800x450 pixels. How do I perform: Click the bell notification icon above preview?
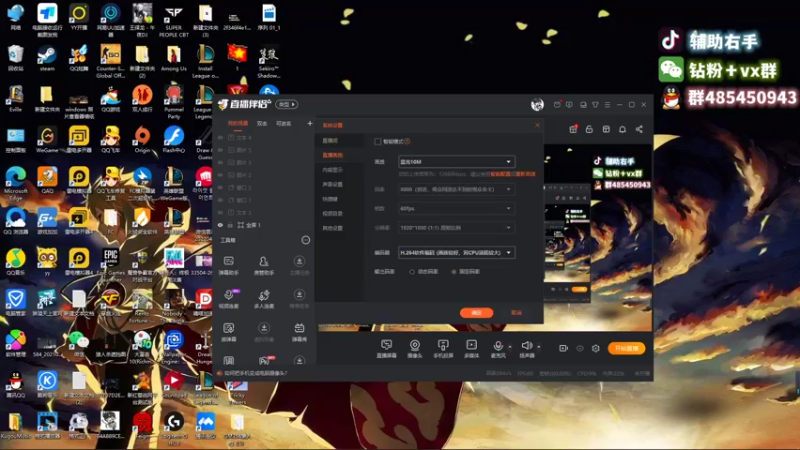pyautogui.click(x=622, y=129)
